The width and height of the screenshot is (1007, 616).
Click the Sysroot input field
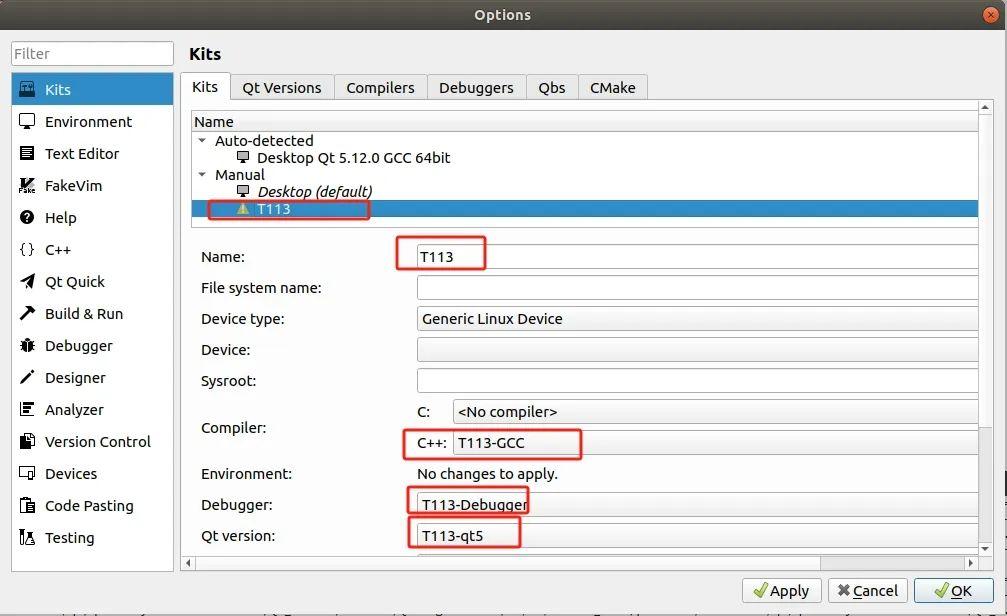[697, 380]
